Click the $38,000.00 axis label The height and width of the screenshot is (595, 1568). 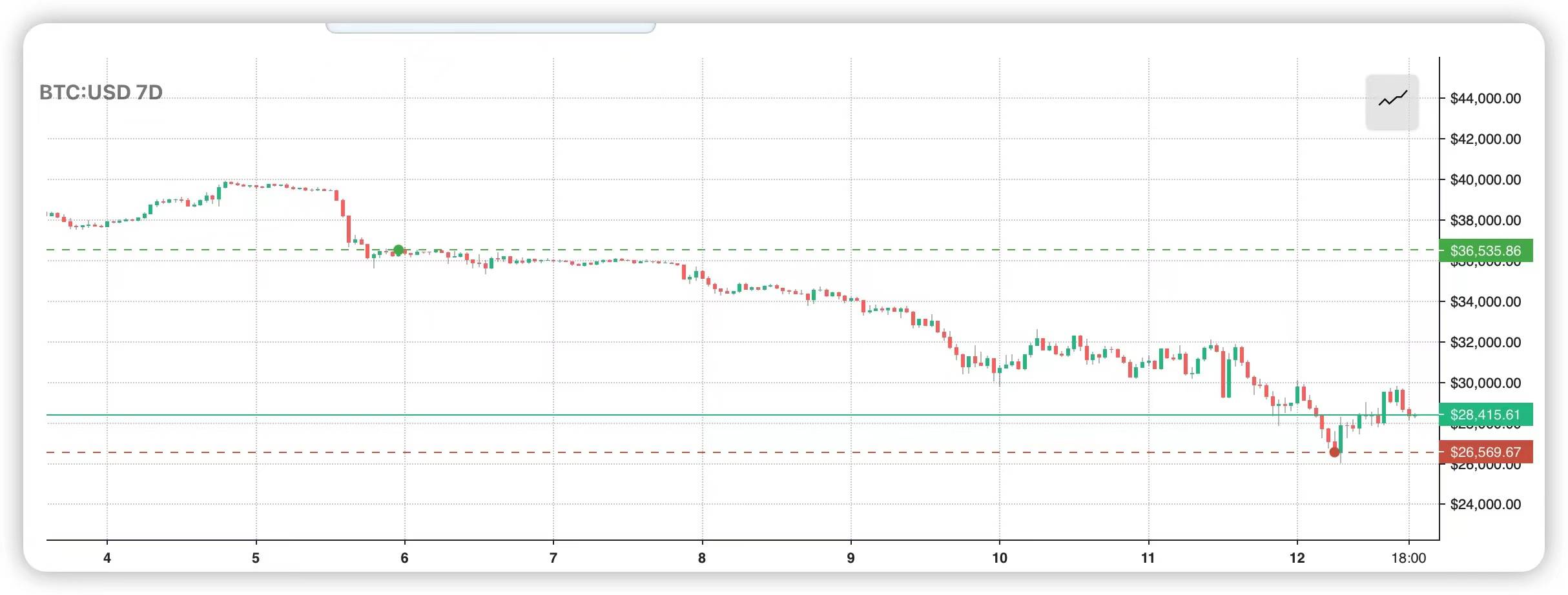(x=1485, y=220)
